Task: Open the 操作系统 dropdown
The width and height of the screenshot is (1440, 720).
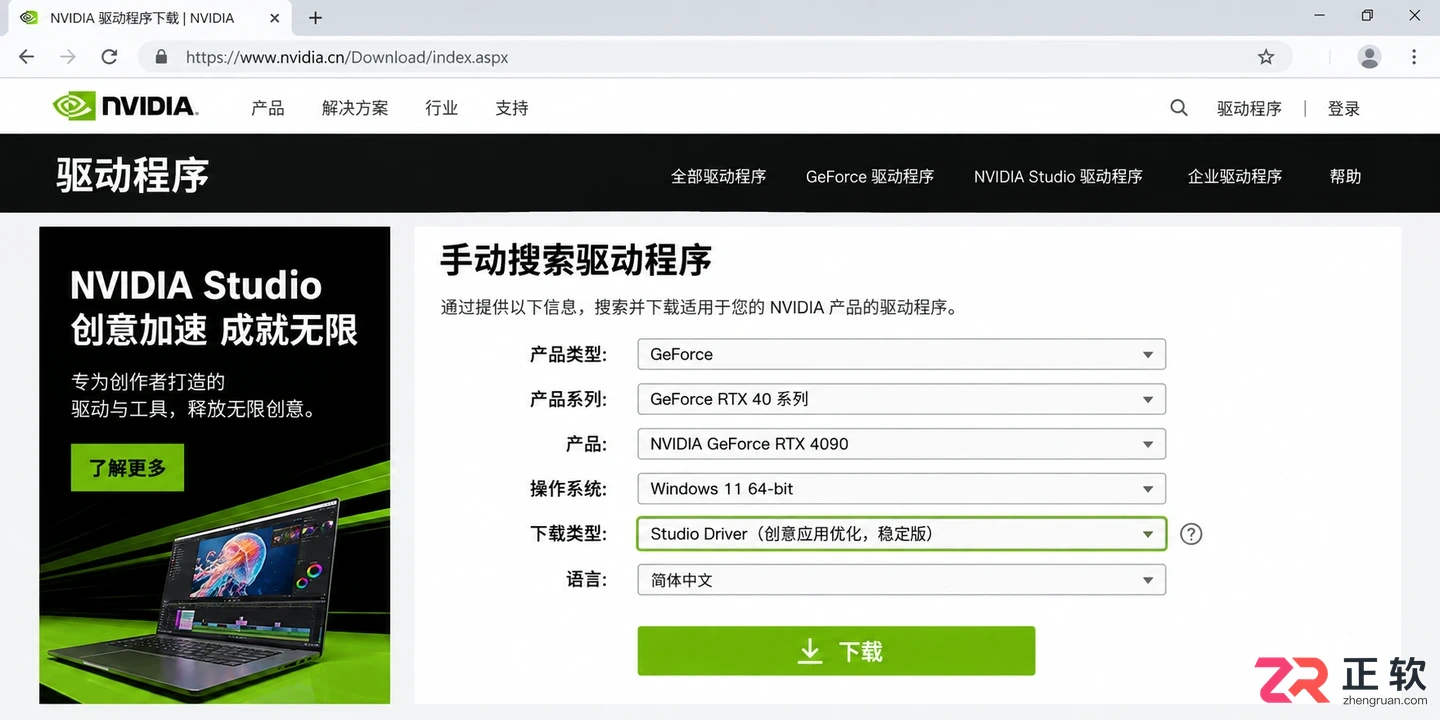Action: pos(901,489)
